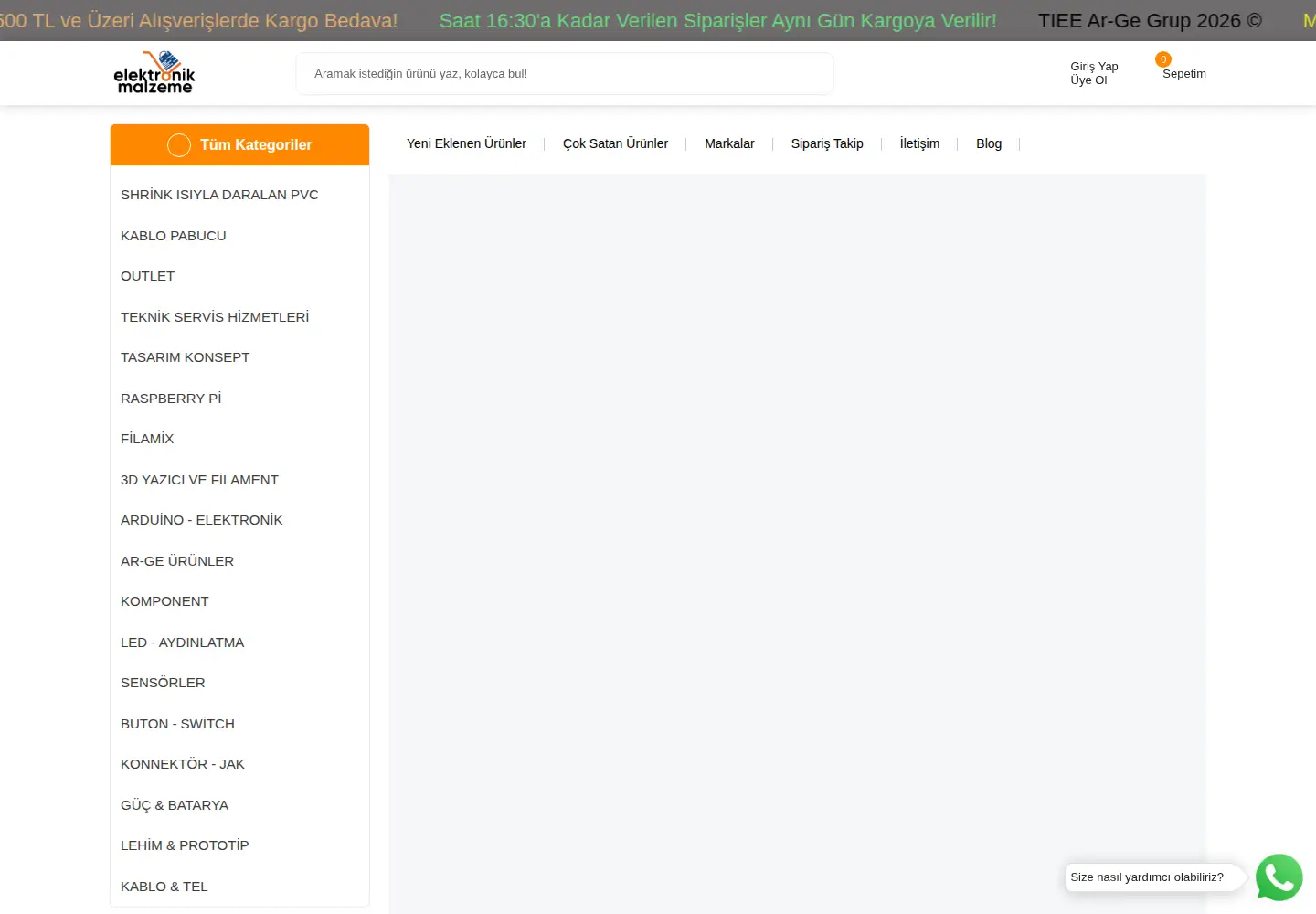The image size is (1316, 914).
Task: Open KABLO & TEL category
Action: pyautogui.click(x=164, y=887)
